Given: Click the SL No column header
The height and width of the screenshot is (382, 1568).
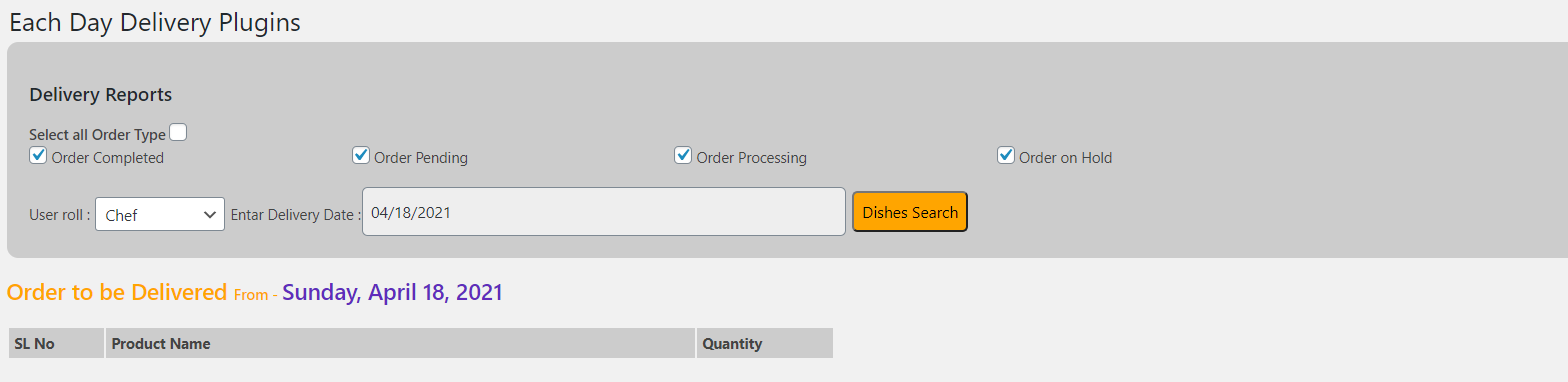Looking at the screenshot, I should (x=56, y=343).
